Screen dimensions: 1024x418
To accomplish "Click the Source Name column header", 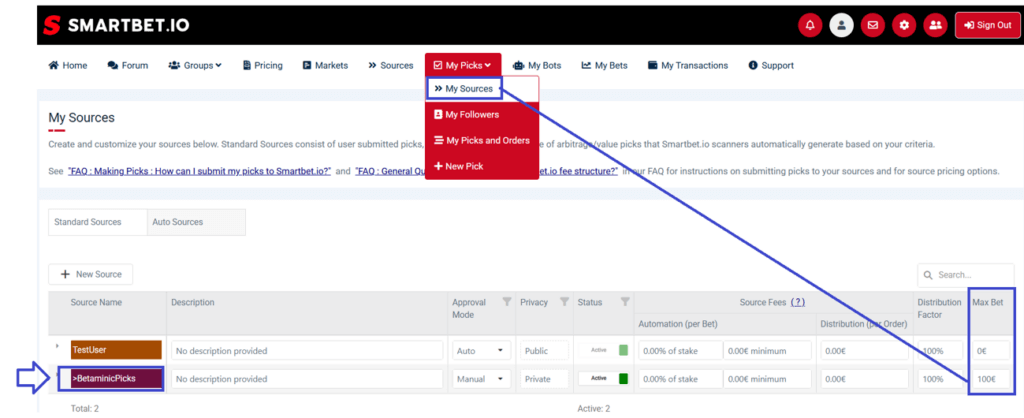I will (96, 302).
